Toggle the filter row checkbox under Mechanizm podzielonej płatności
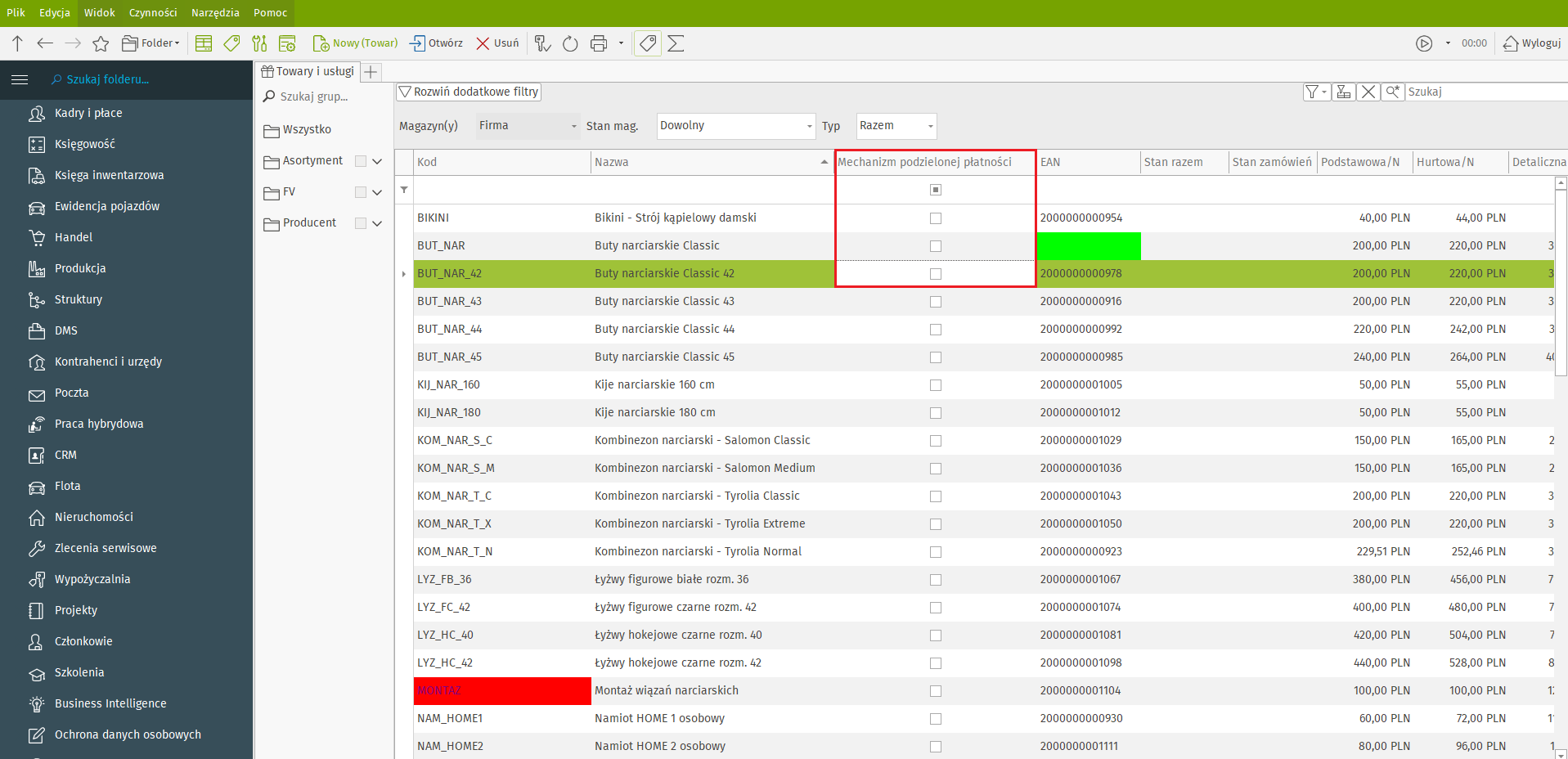This screenshot has width=1568, height=759. (x=936, y=190)
